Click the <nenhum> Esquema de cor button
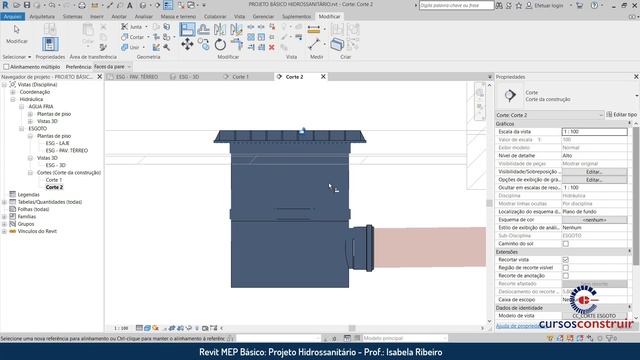Screen dimensions: 640x360 click(594, 220)
